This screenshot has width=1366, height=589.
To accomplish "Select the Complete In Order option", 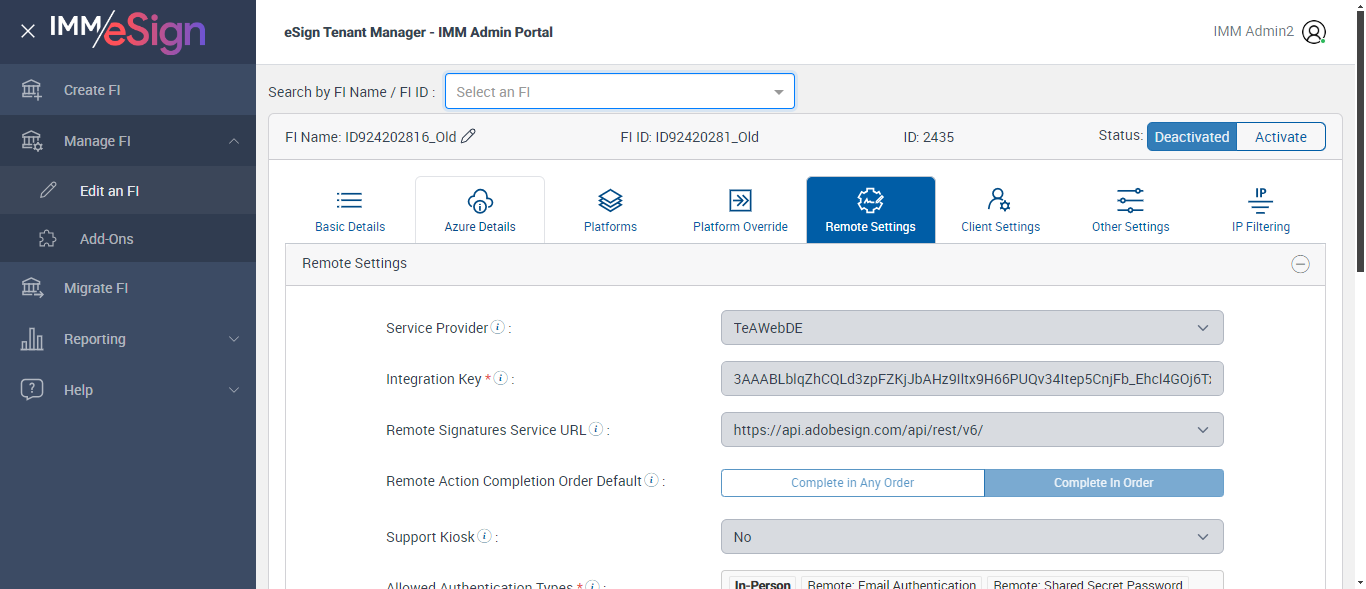I will (1103, 483).
